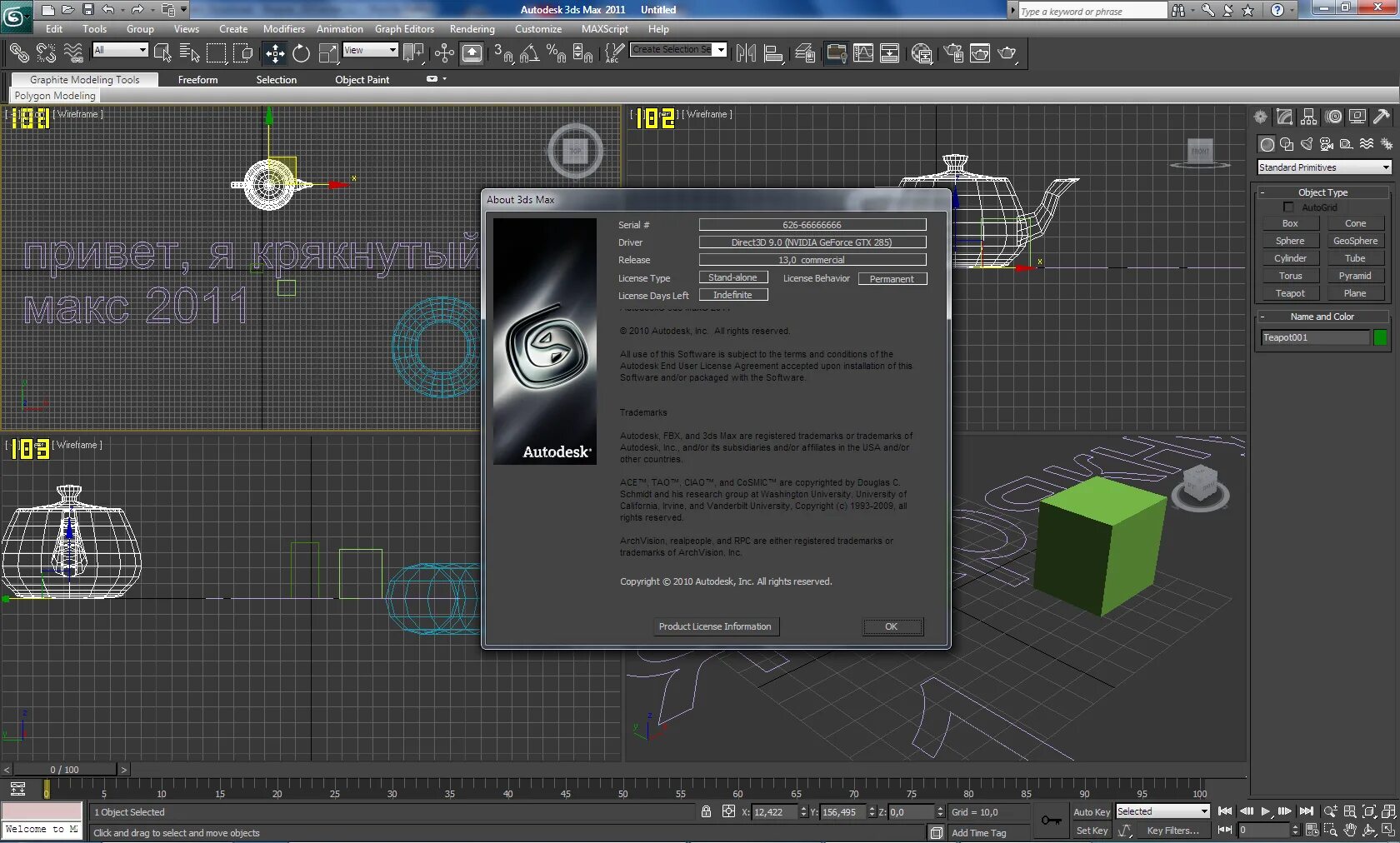Select the Lights category icon
The width and height of the screenshot is (1400, 843).
(x=1307, y=144)
